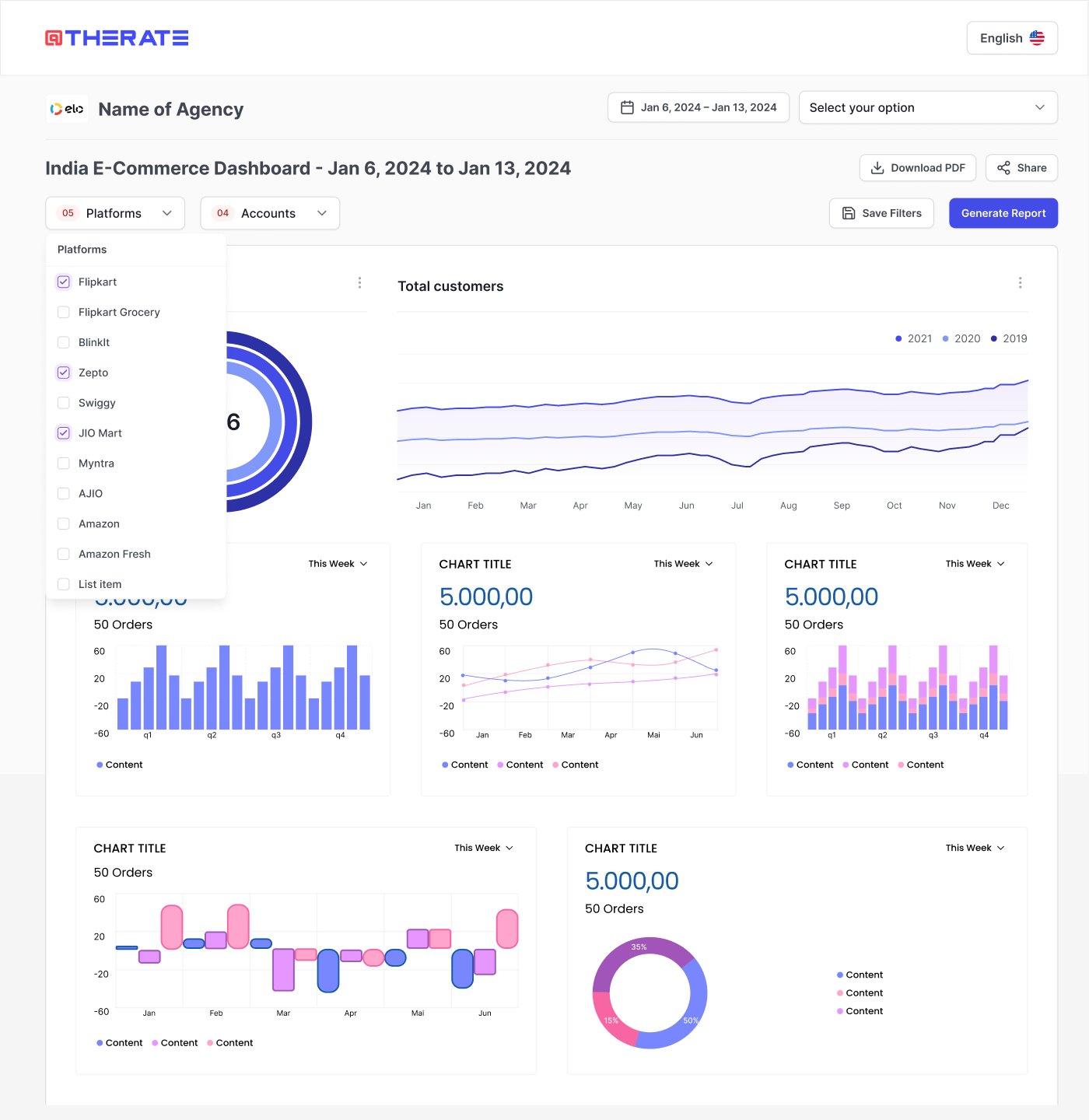This screenshot has height=1120, width=1089.
Task: Click the Share button
Action: pyautogui.click(x=1021, y=168)
